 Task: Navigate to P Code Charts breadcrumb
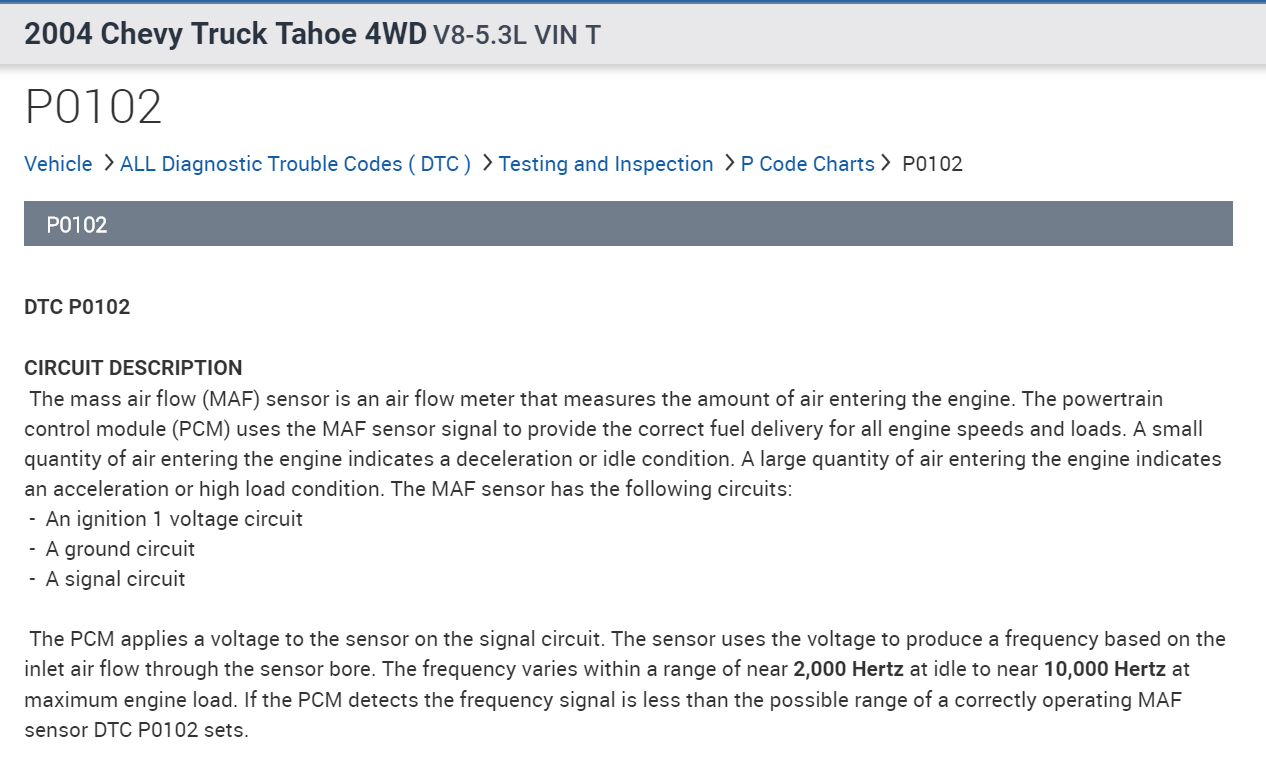click(x=807, y=164)
